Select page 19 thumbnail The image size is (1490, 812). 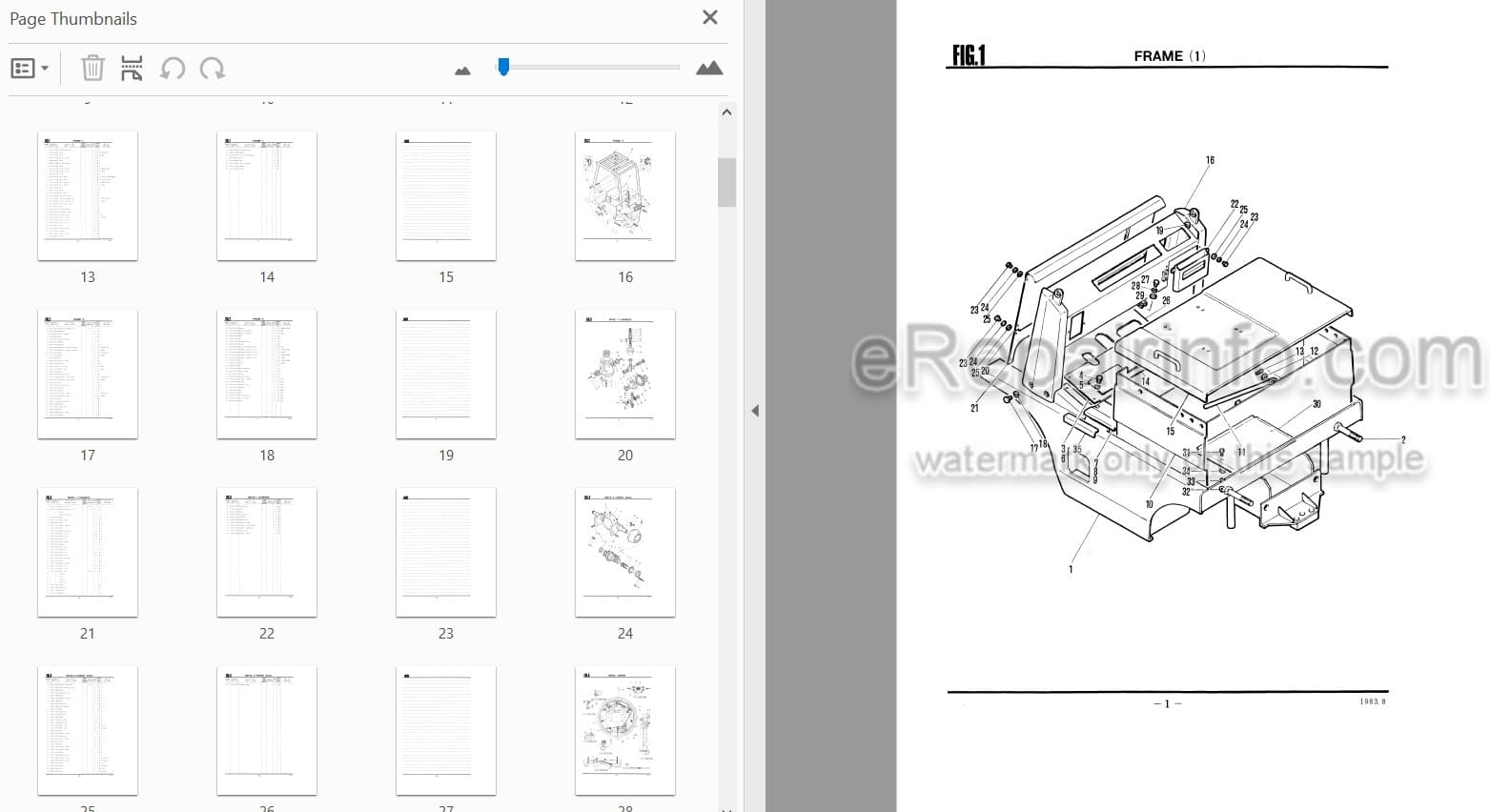click(x=446, y=375)
